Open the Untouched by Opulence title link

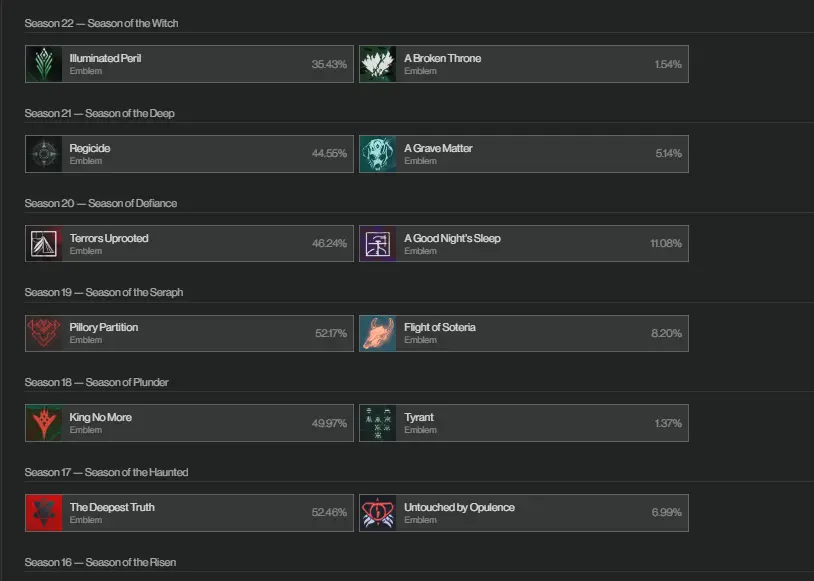point(459,507)
